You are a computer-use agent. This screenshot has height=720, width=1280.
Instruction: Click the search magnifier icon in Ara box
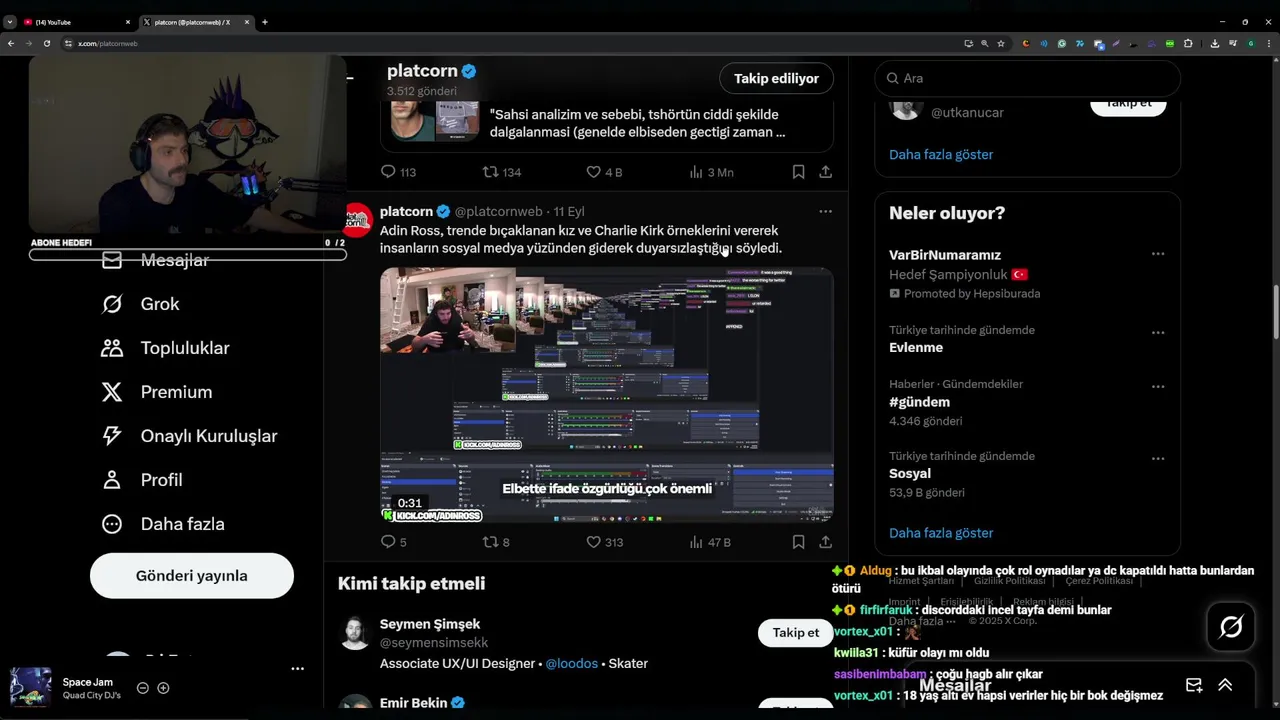(892, 78)
